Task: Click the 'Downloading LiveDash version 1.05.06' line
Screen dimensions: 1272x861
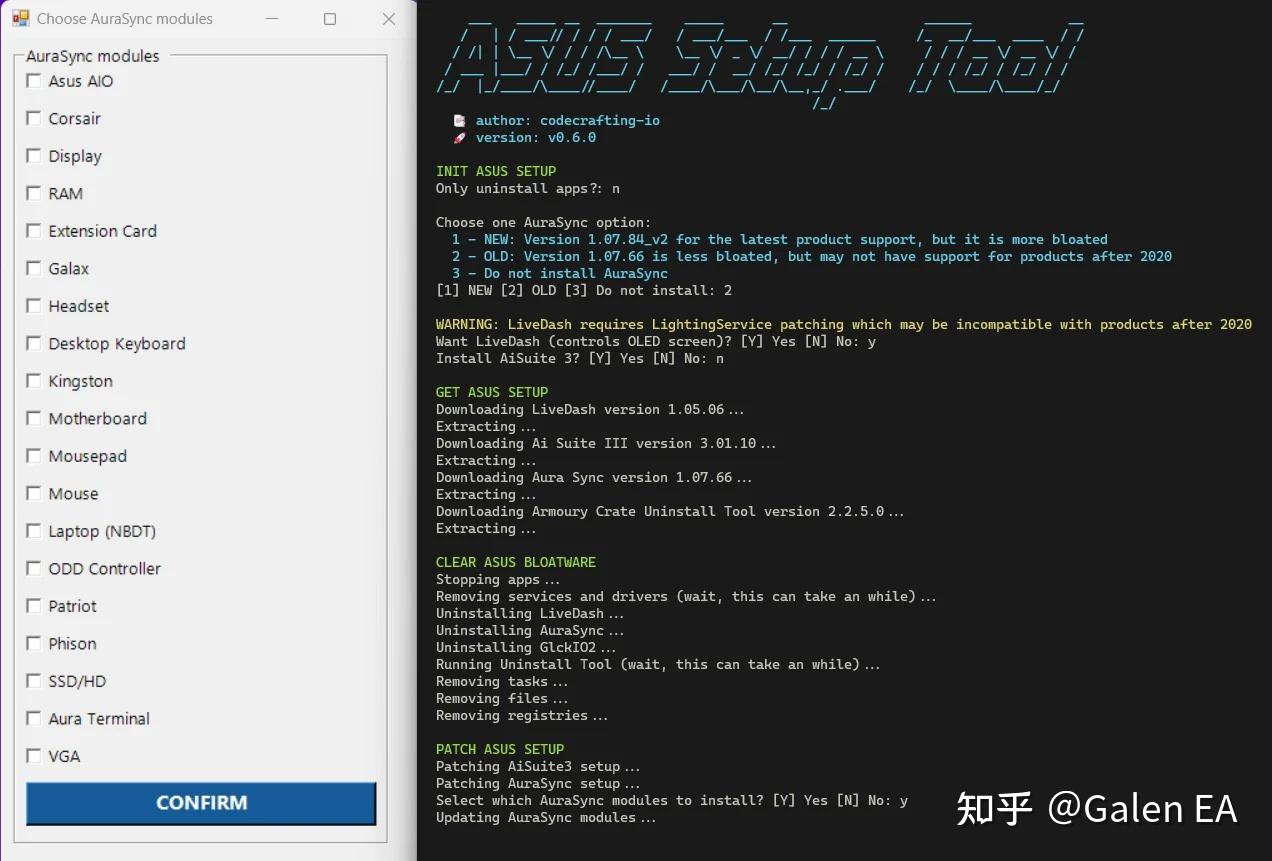Action: 590,409
